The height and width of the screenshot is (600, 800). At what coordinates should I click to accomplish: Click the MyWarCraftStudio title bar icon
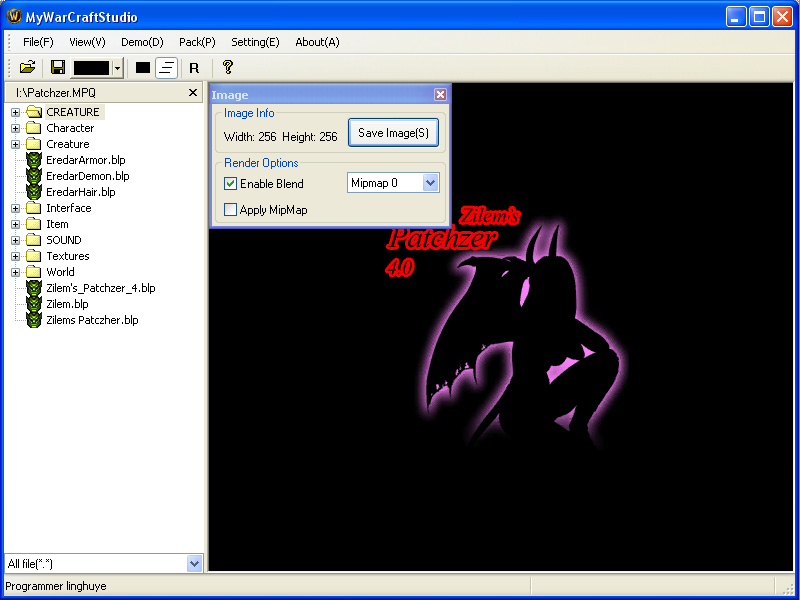point(14,16)
